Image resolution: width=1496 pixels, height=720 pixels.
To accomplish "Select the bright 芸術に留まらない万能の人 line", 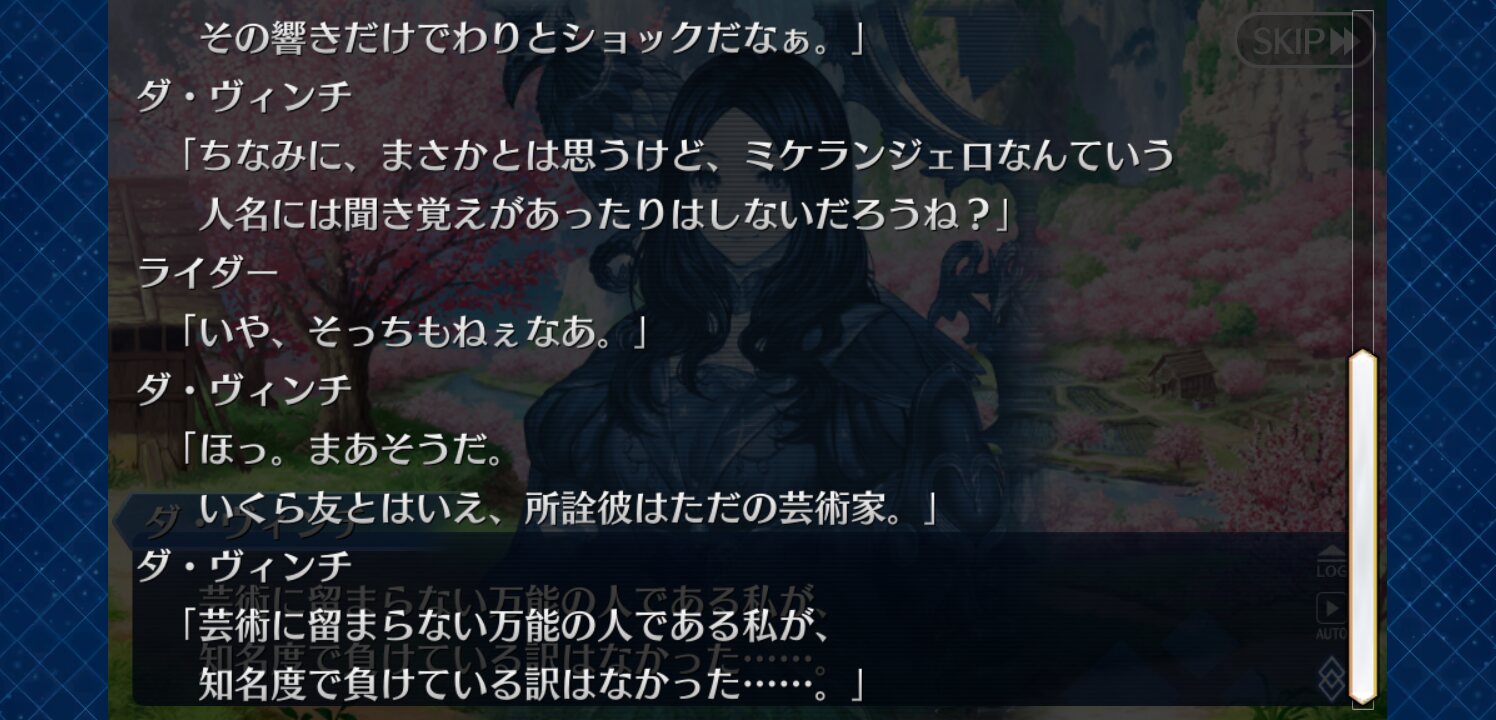I will [508, 627].
